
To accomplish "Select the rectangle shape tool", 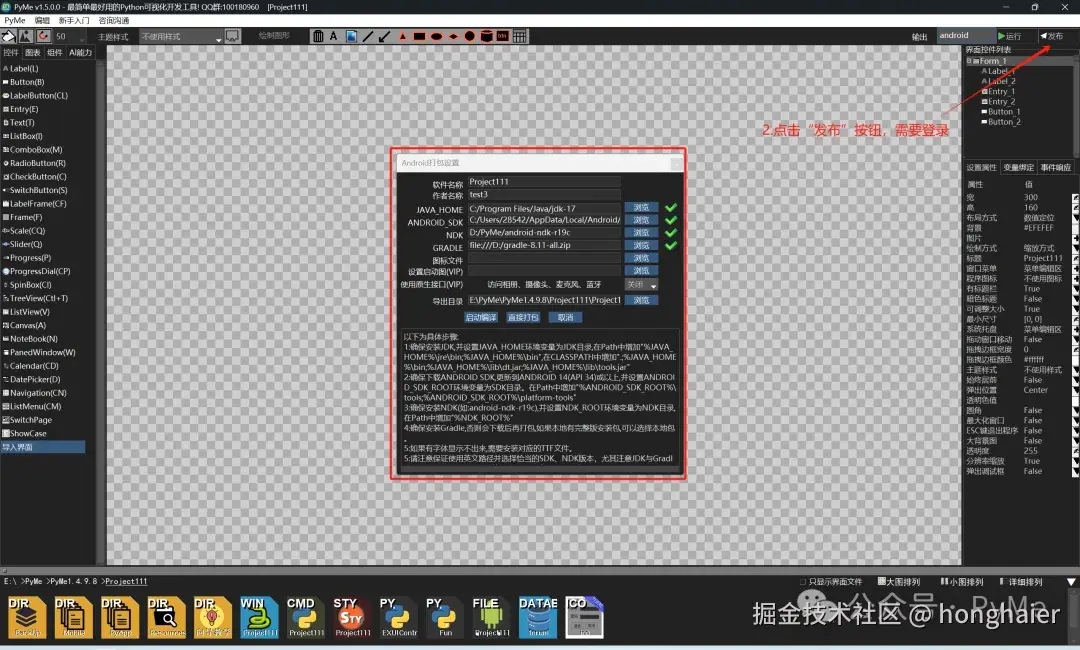I will (x=419, y=36).
